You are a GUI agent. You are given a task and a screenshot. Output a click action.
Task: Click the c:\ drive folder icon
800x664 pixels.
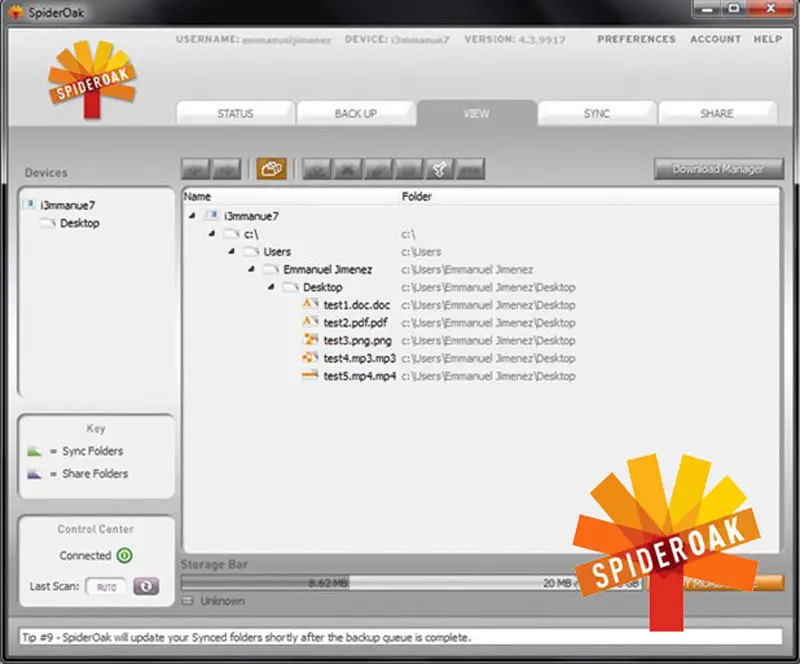[231, 234]
